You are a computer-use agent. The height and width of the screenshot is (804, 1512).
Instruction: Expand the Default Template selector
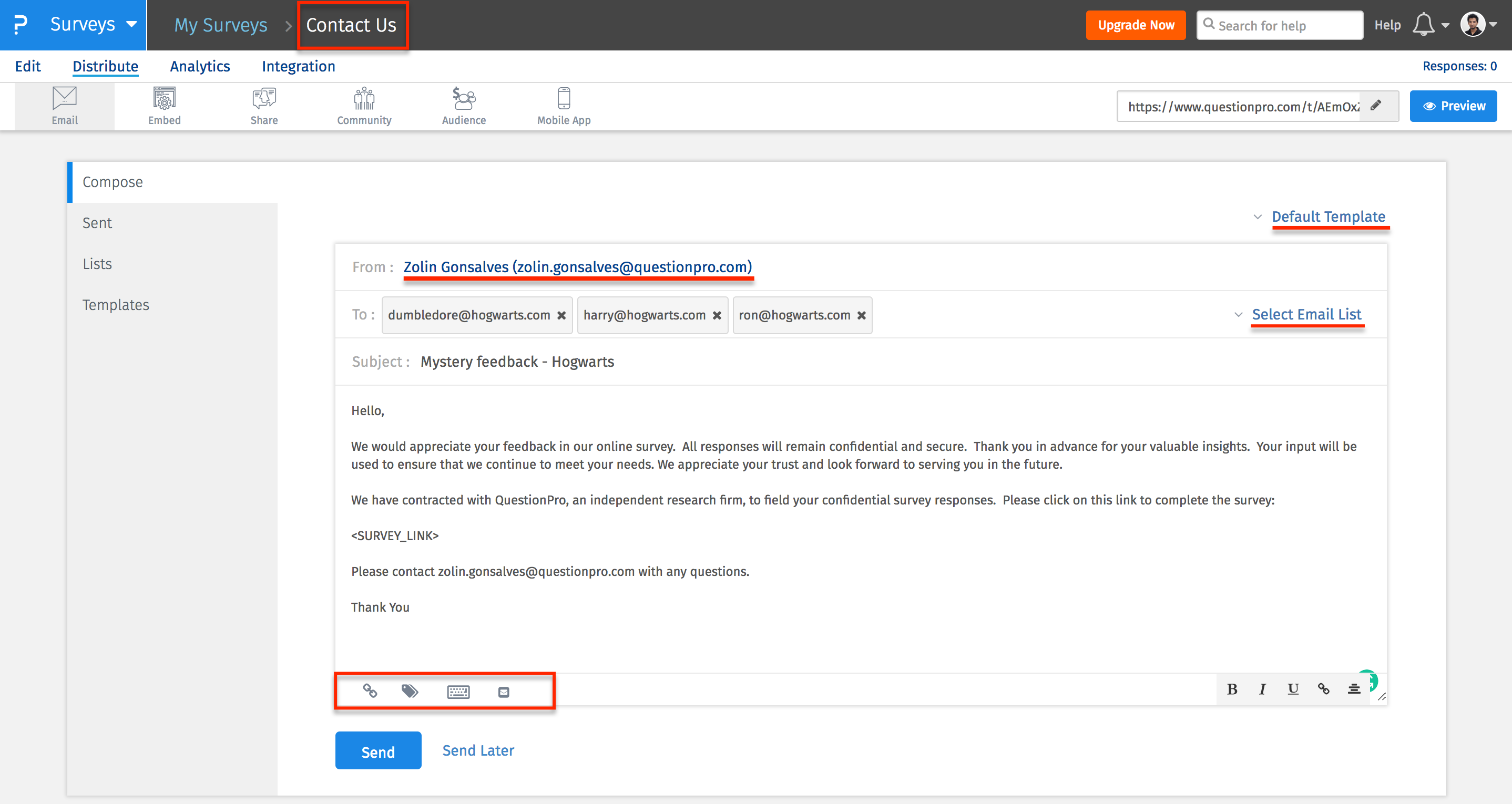click(1329, 216)
